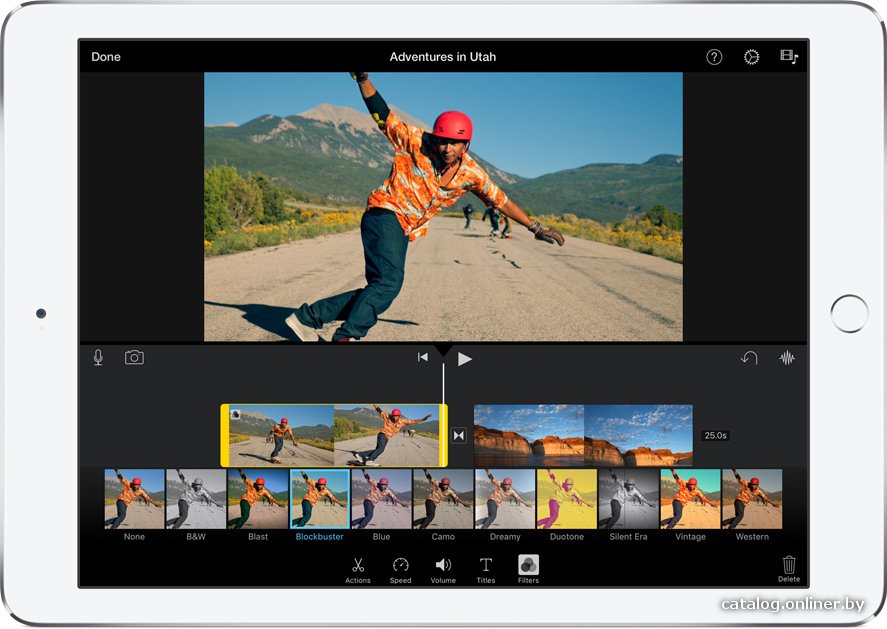Click the undo arrow icon
The image size is (887, 629).
749,357
